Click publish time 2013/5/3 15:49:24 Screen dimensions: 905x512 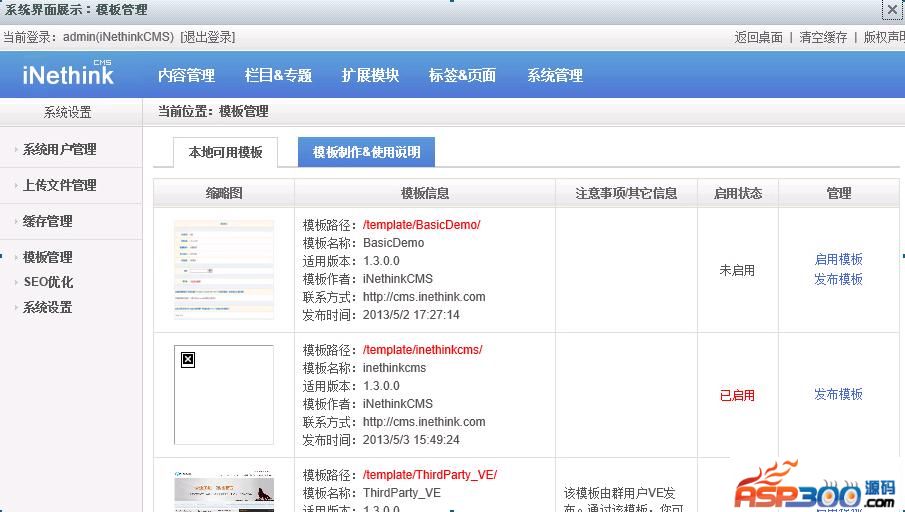[x=411, y=440]
